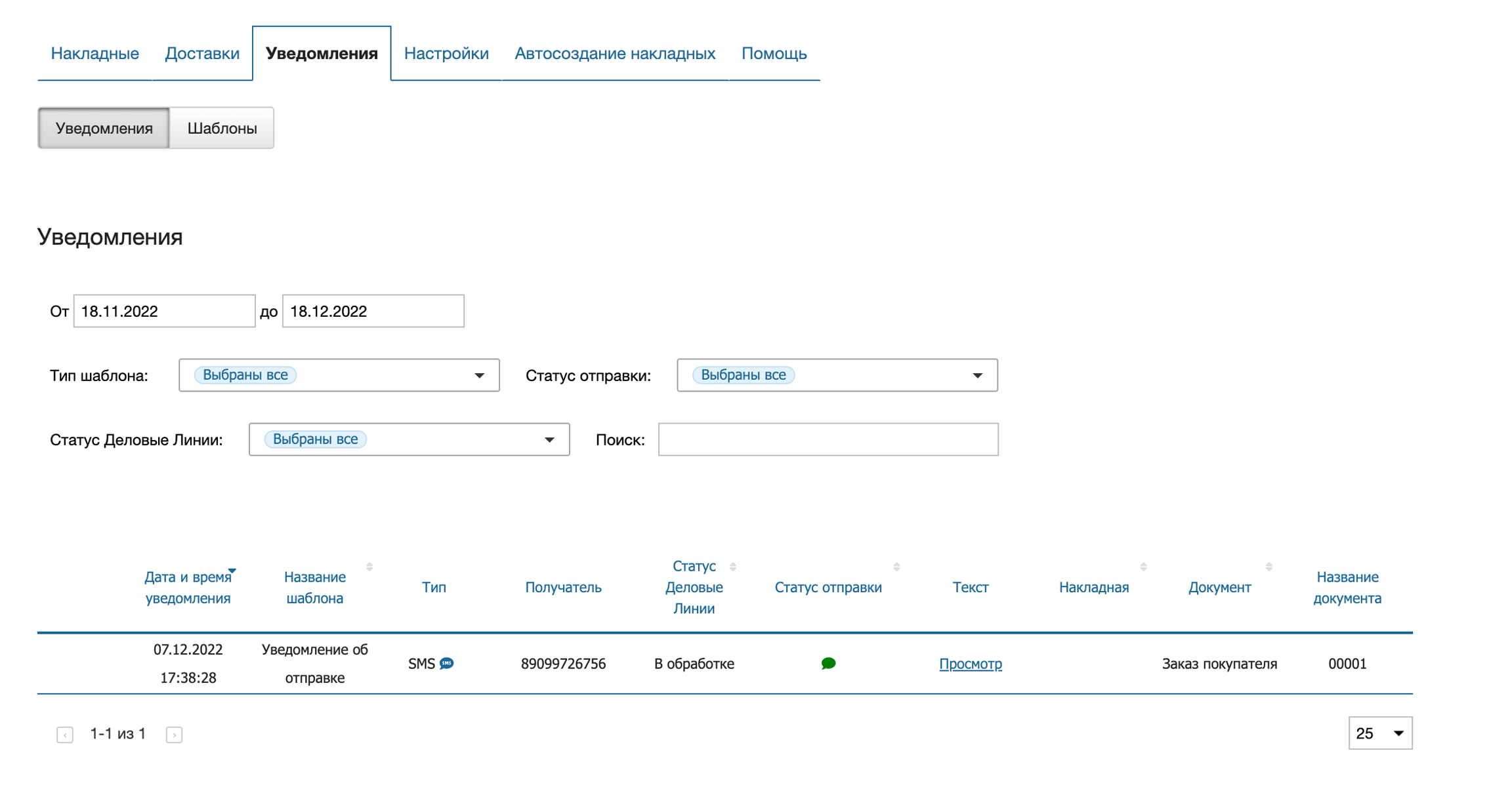Image resolution: width=1512 pixels, height=812 pixels.
Task: Click the SMS type icon in the row
Action: pyautogui.click(x=447, y=663)
